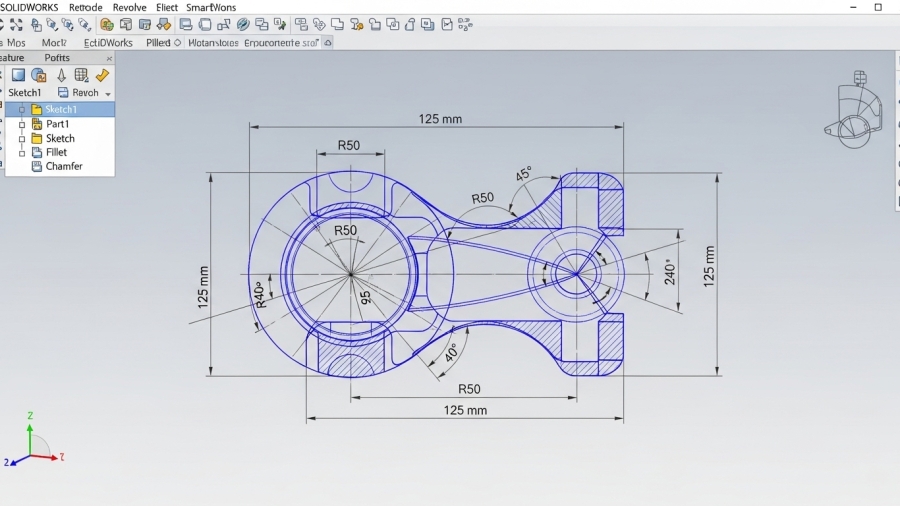This screenshot has height=506, width=900.
Task: Open the Revoh dropdown arrow
Action: point(108,93)
